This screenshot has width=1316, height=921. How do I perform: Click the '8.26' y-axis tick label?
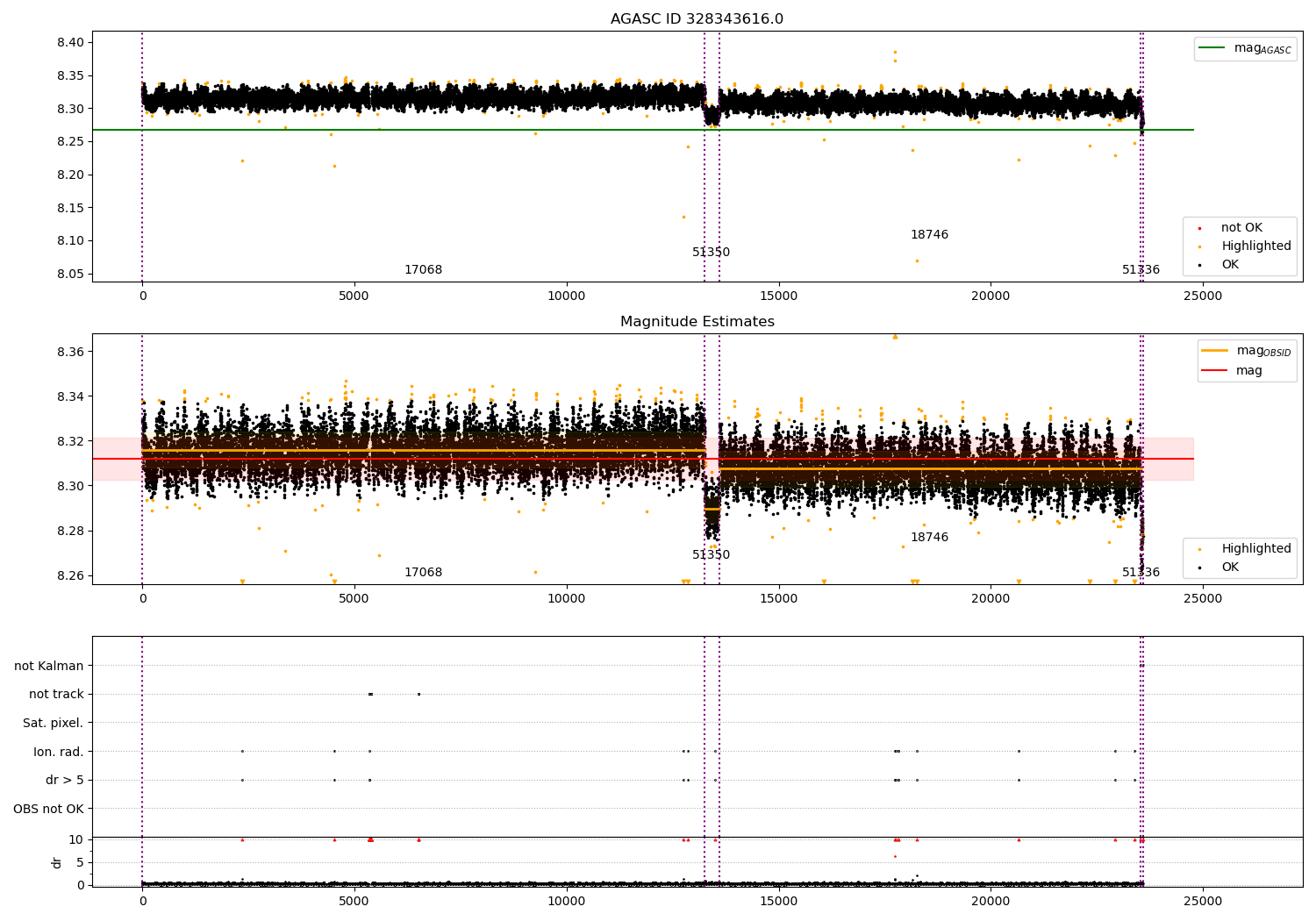(x=72, y=576)
